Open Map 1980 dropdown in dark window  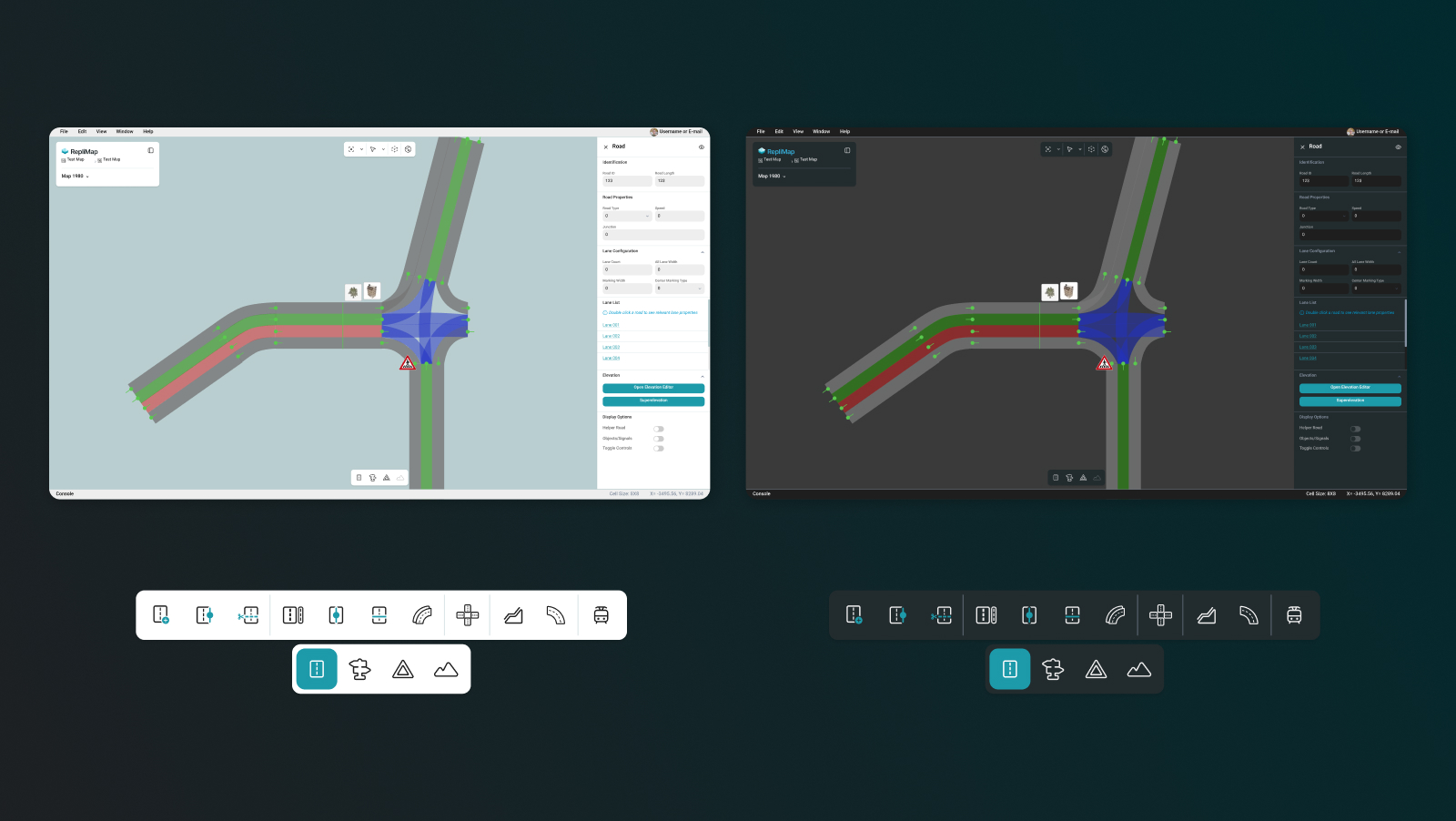click(773, 177)
